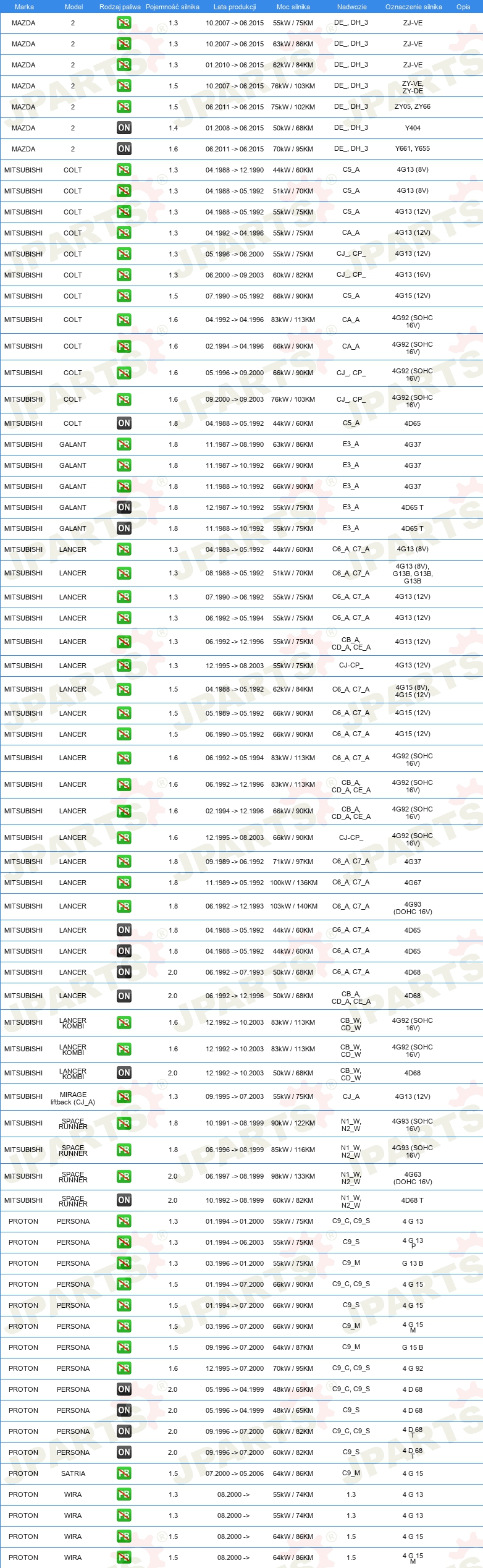Click petrol icon in Space Runner 98kW / 133KM row
This screenshot has height=1568, width=483.
(x=124, y=1177)
